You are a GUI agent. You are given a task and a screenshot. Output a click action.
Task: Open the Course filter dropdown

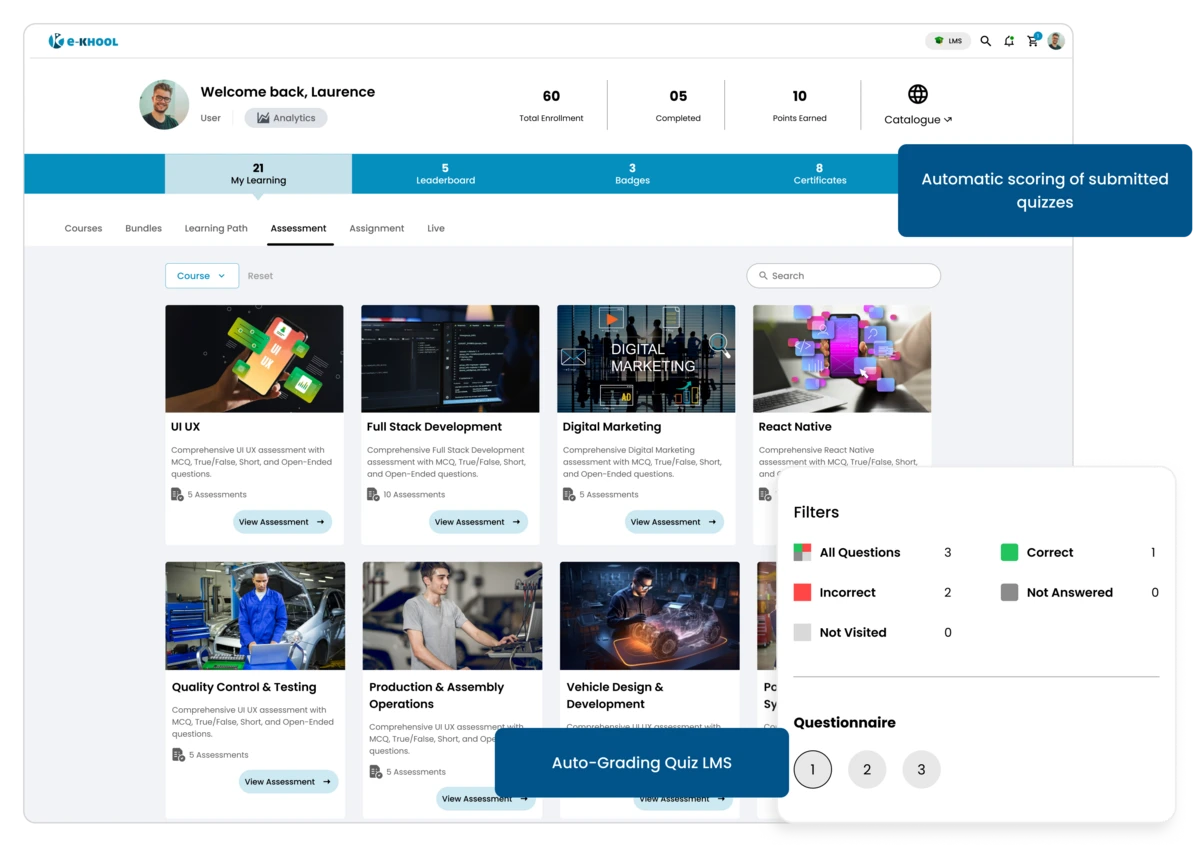coord(202,275)
